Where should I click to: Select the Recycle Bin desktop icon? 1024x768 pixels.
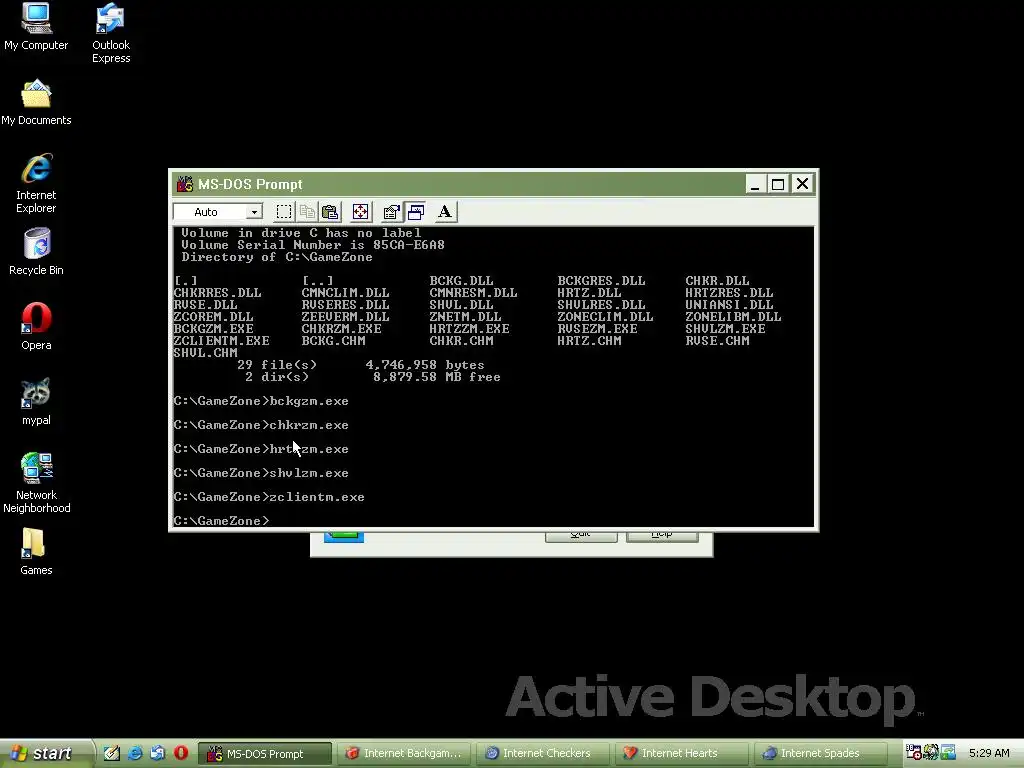36,251
